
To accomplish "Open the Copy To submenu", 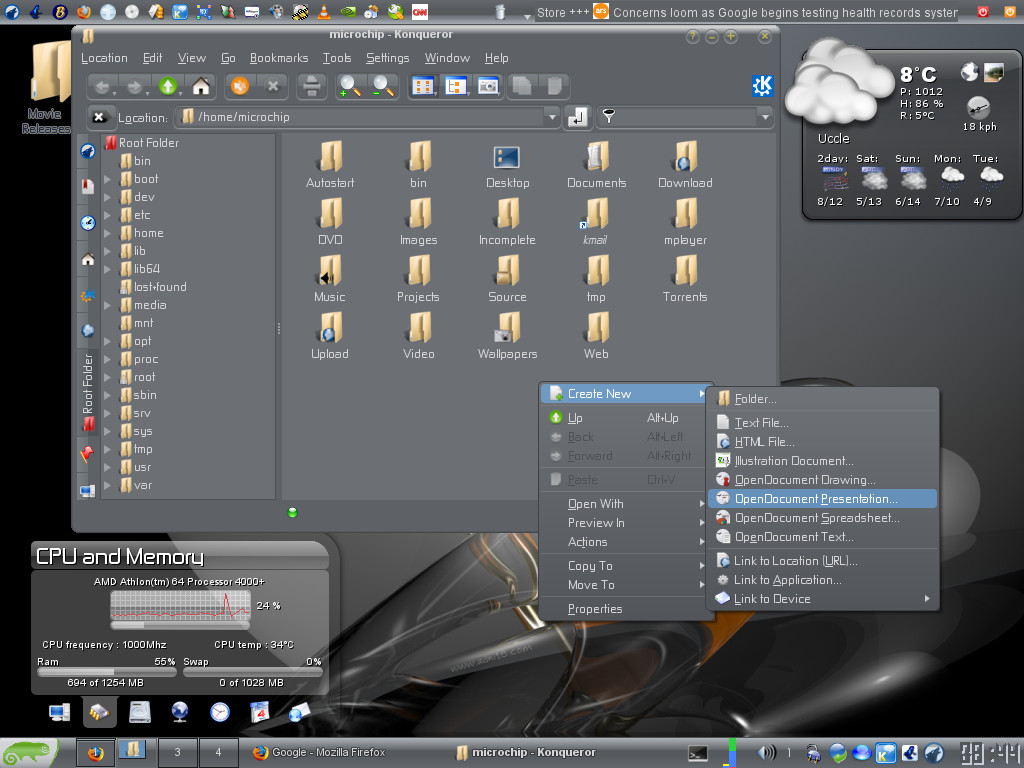I will pos(624,566).
